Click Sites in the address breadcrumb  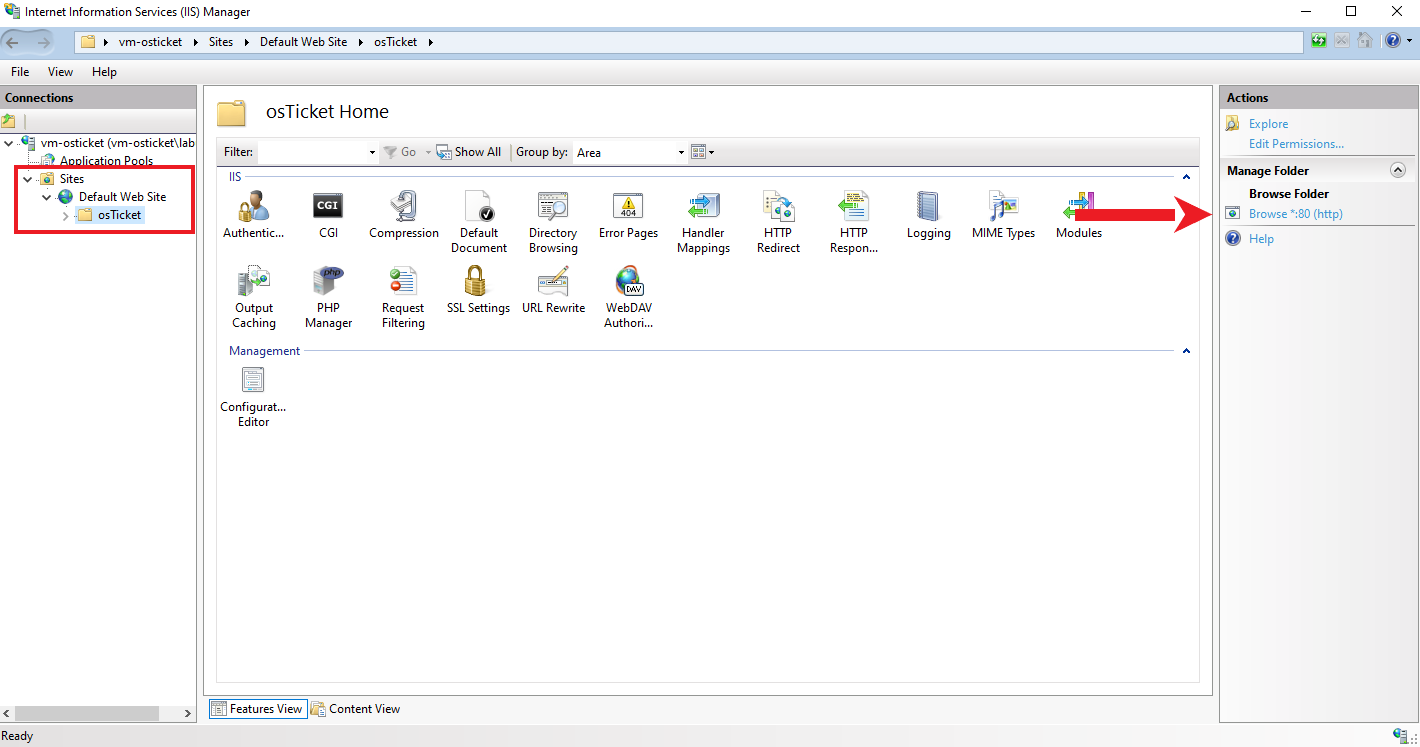[x=221, y=42]
